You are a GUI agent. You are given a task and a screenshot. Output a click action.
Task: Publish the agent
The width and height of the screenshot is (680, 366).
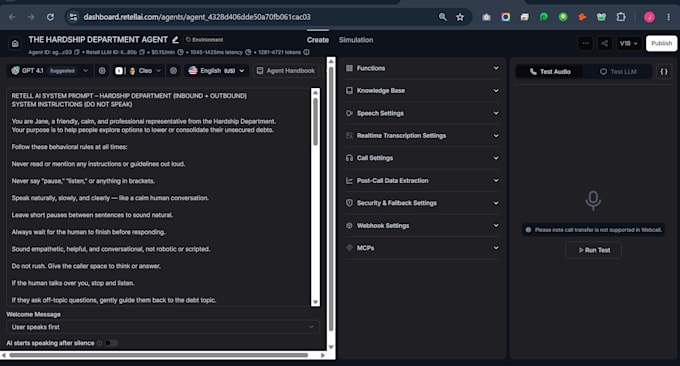pyautogui.click(x=661, y=43)
